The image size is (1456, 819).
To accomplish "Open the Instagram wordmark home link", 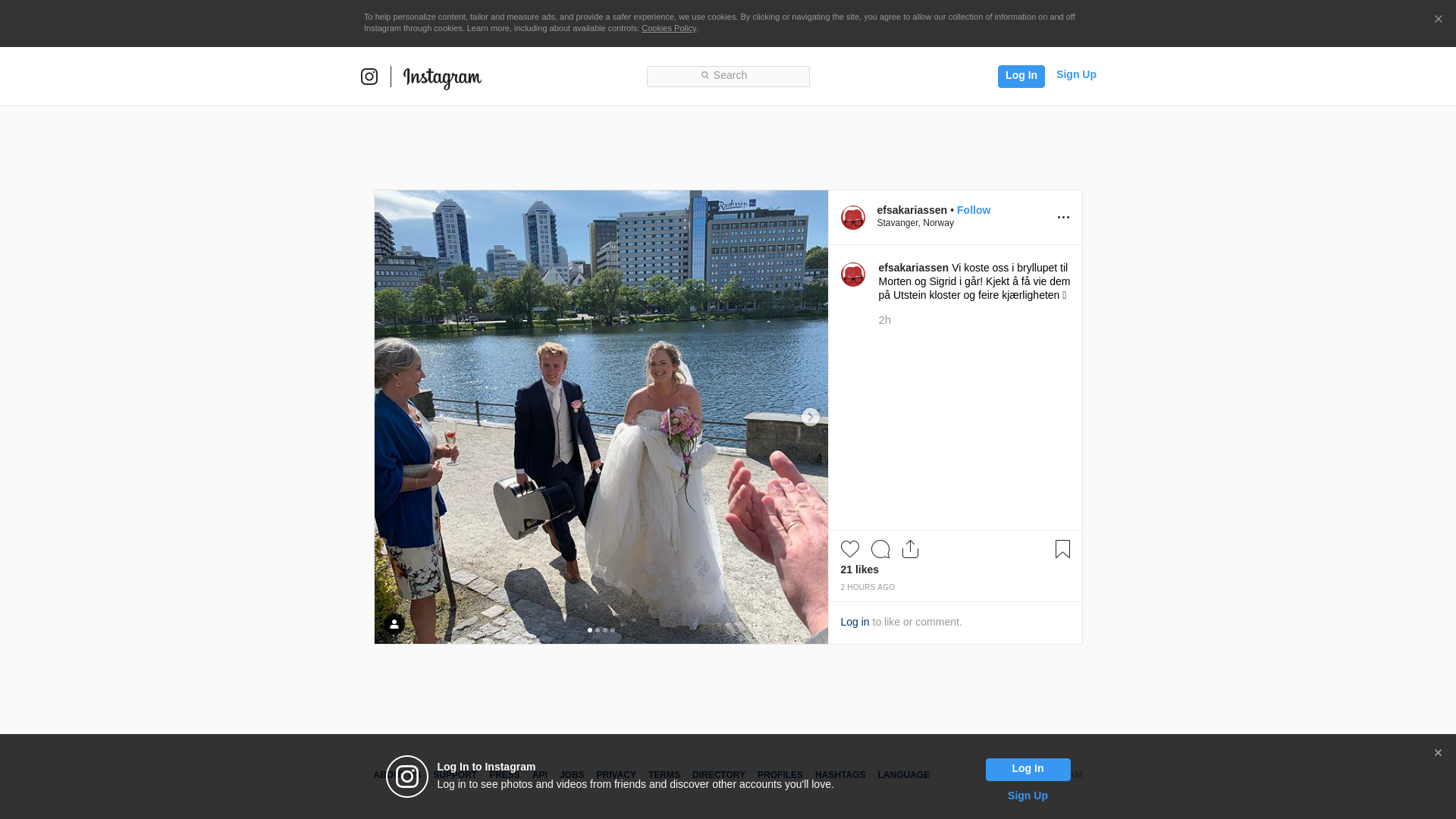I will pyautogui.click(x=442, y=77).
